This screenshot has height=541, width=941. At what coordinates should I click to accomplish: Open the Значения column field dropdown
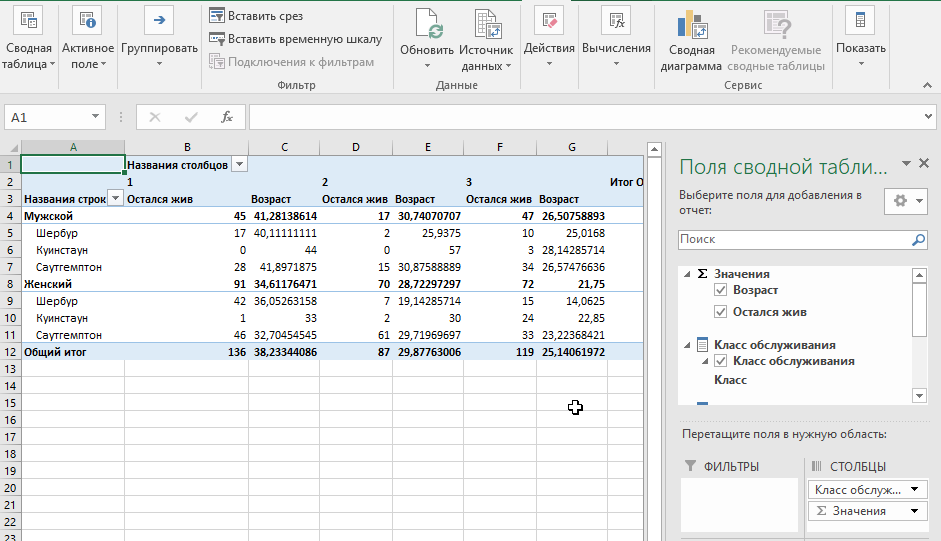(915, 511)
